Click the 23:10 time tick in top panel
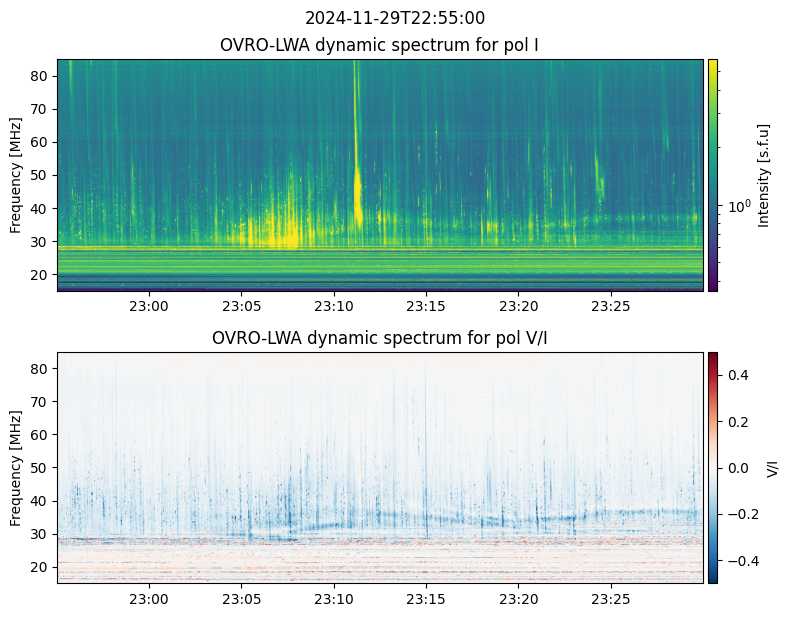Screen dimensions: 790x617 click(x=334, y=307)
